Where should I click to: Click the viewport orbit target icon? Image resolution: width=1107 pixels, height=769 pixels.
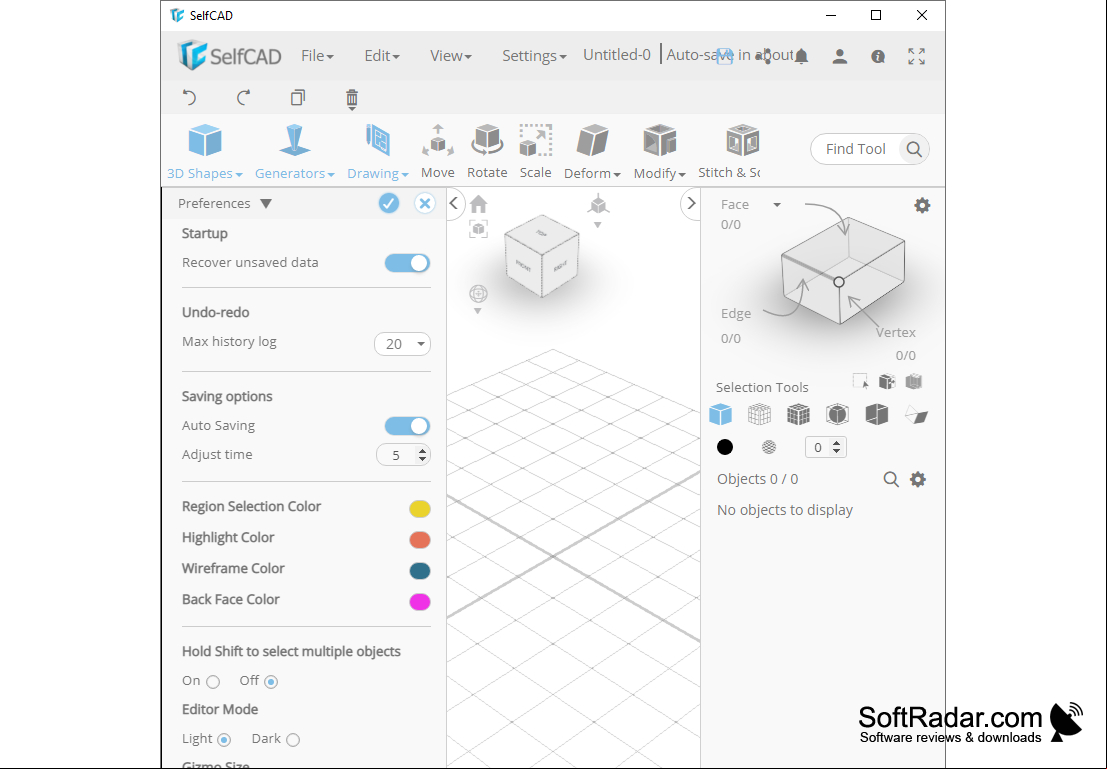pos(478,294)
